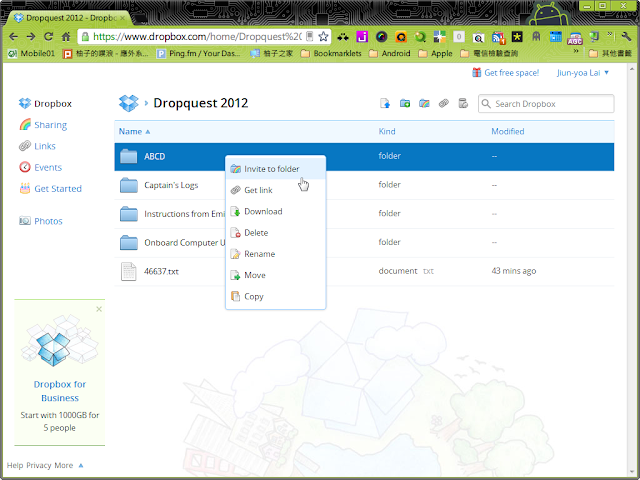Open the Mobile01 bookmark
This screenshot has height=480, width=640.
31,53
